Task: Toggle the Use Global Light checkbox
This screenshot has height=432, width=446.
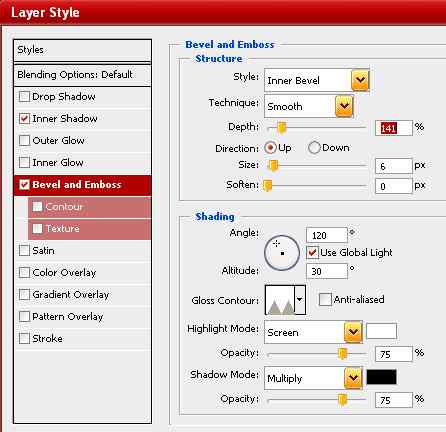Action: (312, 252)
